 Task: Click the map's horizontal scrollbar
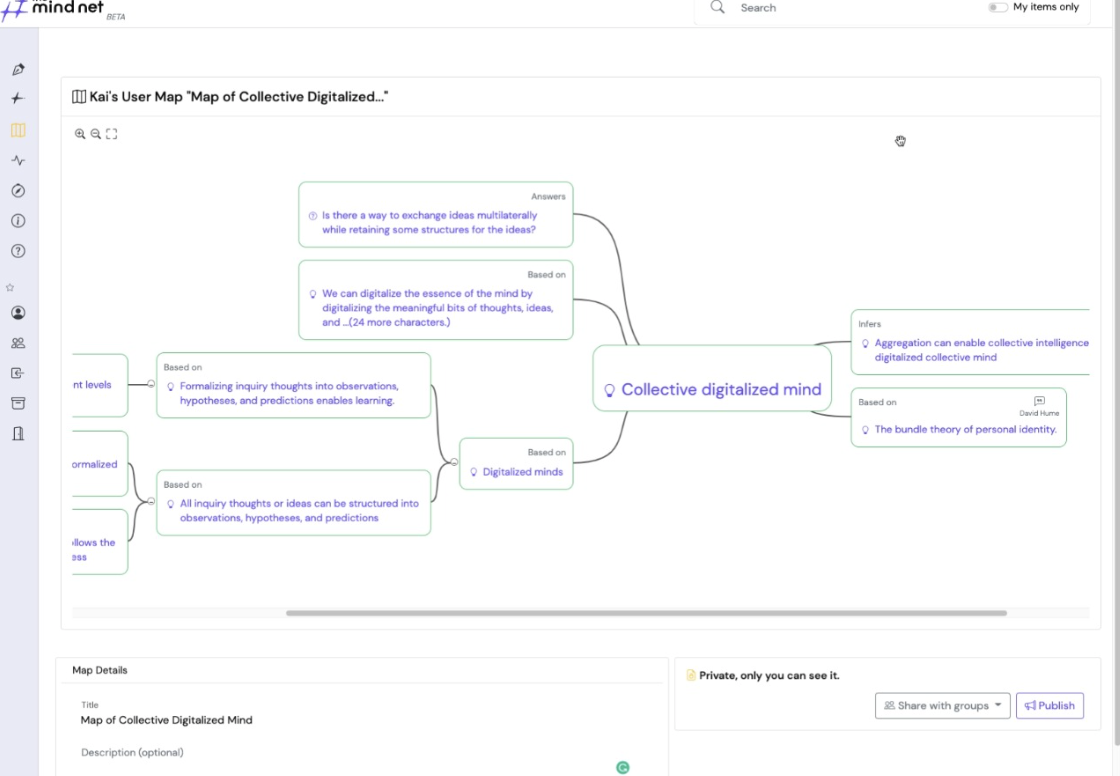[646, 613]
